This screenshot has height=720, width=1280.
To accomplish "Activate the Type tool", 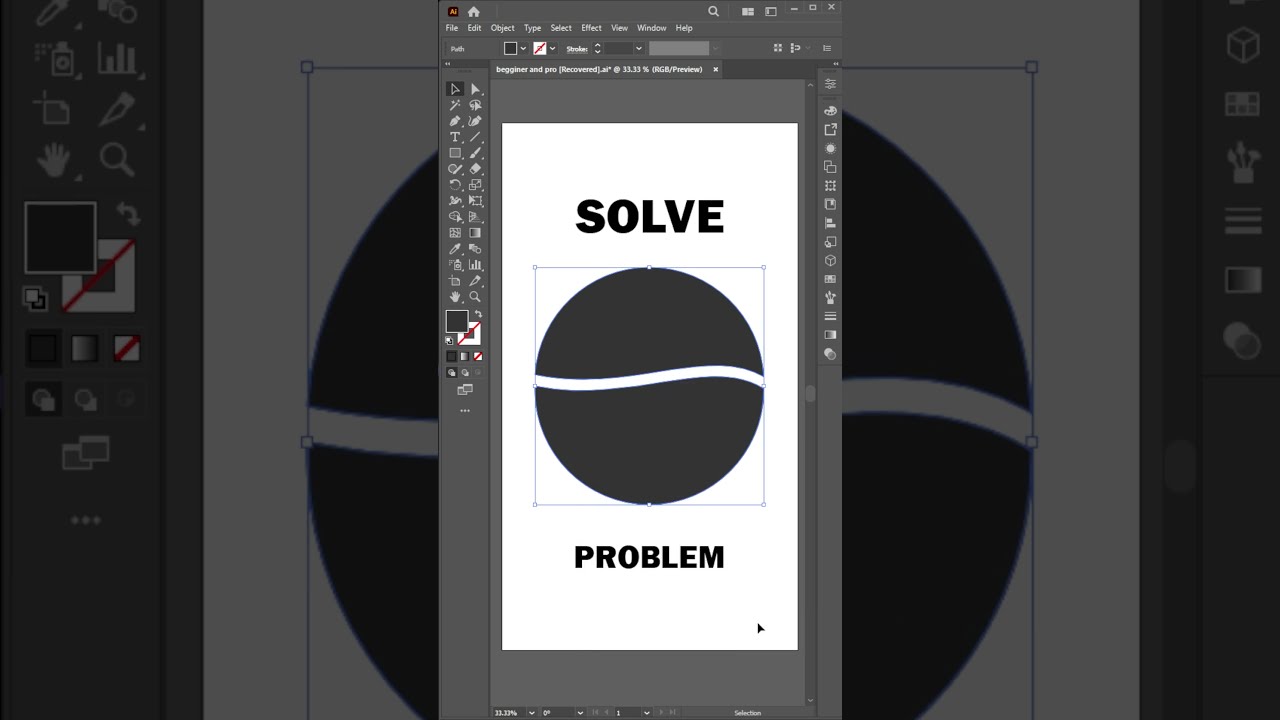I will [x=455, y=137].
